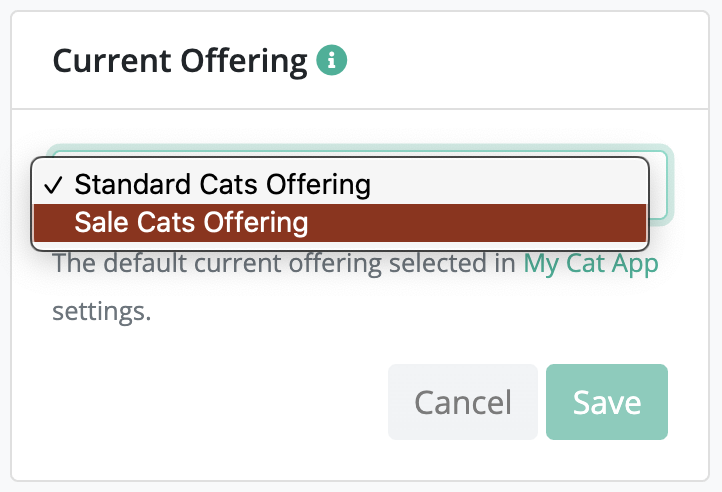
Task: Click the default current offering description text
Action: tap(286, 264)
